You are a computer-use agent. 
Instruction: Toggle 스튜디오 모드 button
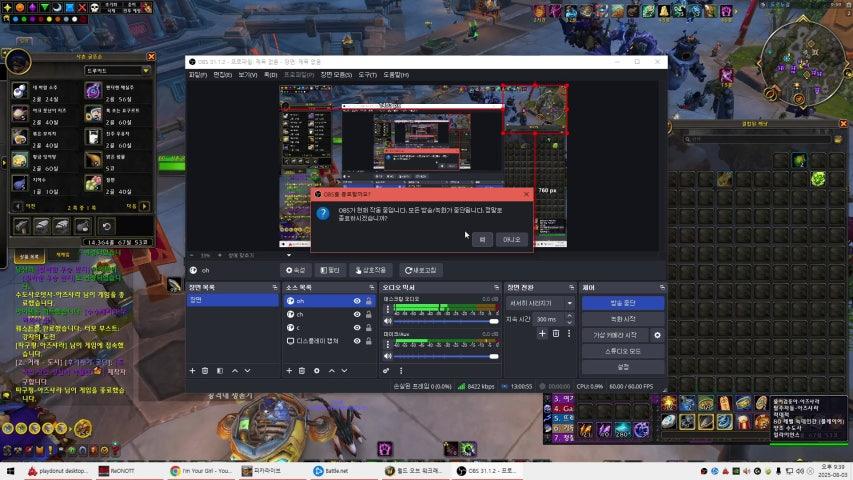pos(623,352)
